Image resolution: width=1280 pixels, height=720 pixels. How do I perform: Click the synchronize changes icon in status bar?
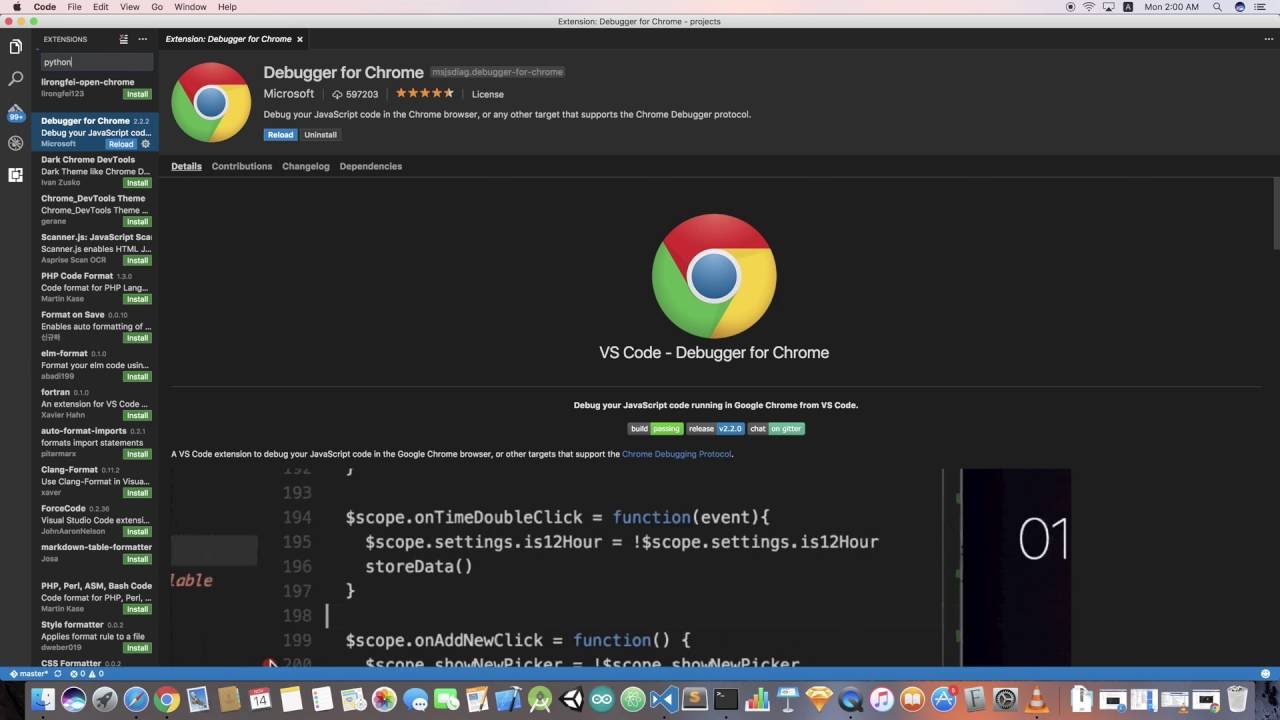pos(58,674)
